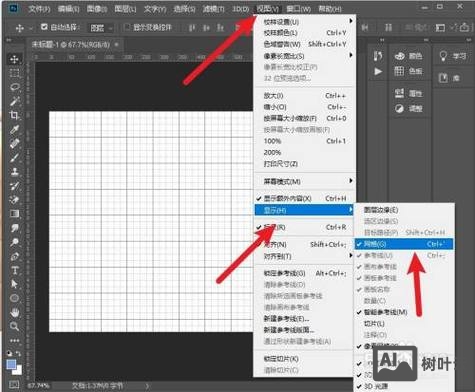
Task: Open the 色板 Swatches panel
Action: (408, 71)
